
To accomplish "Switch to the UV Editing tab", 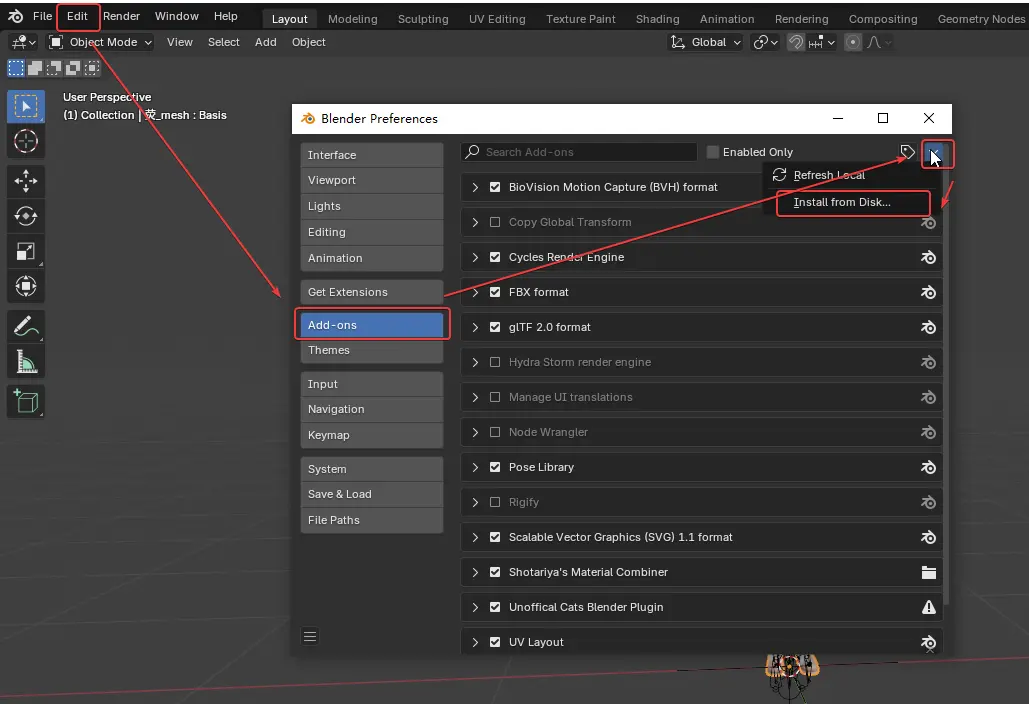I will click(x=497, y=19).
